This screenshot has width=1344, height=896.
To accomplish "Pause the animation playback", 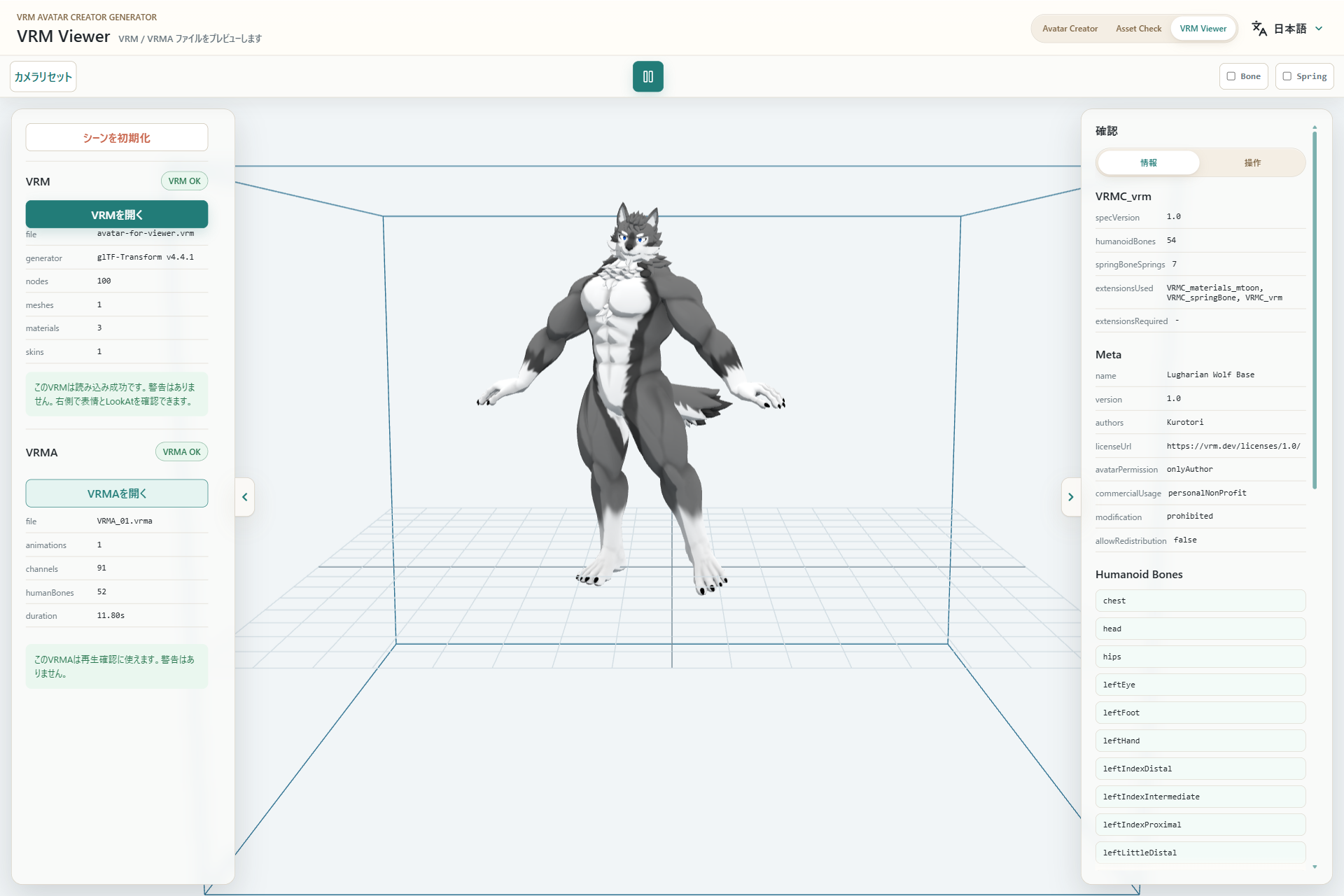I will coord(647,76).
